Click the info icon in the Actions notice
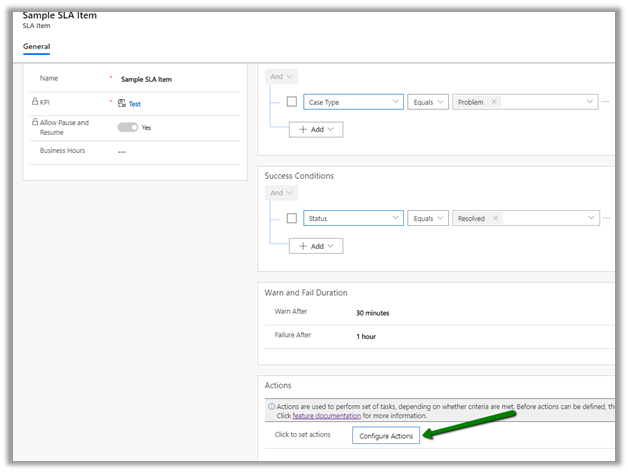The width and height of the screenshot is (628, 473). coord(270,407)
